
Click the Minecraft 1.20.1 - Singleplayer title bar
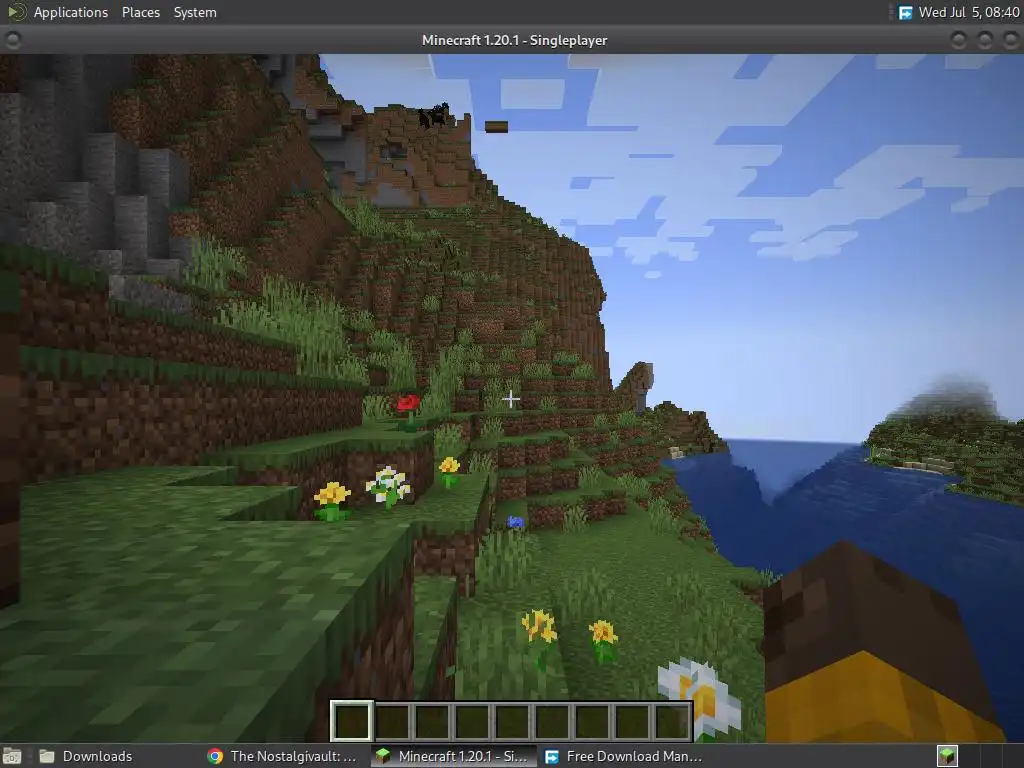(x=514, y=40)
